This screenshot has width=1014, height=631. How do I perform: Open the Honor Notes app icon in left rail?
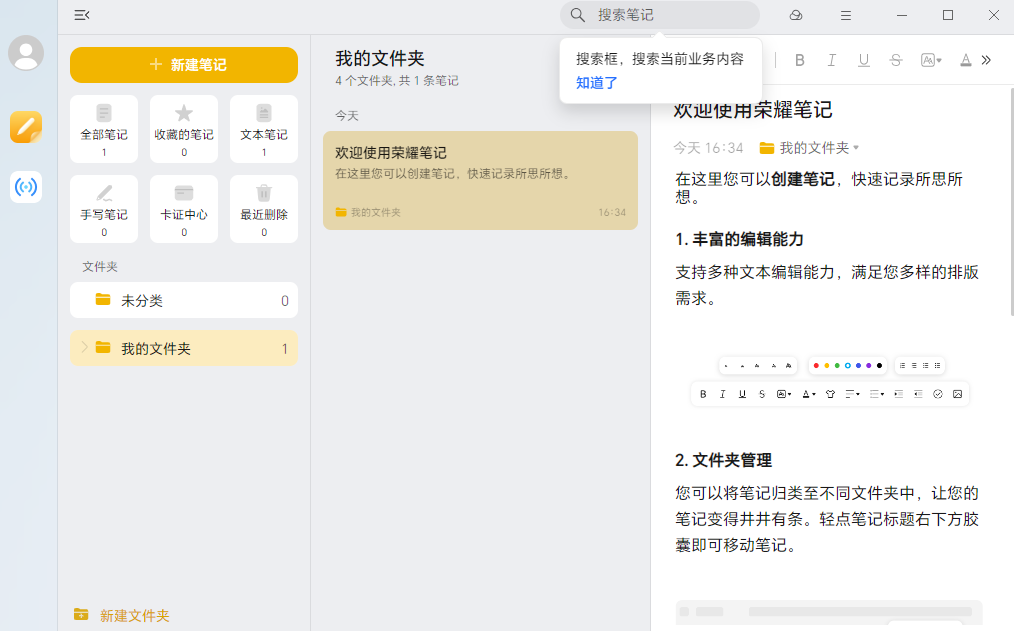tap(26, 127)
